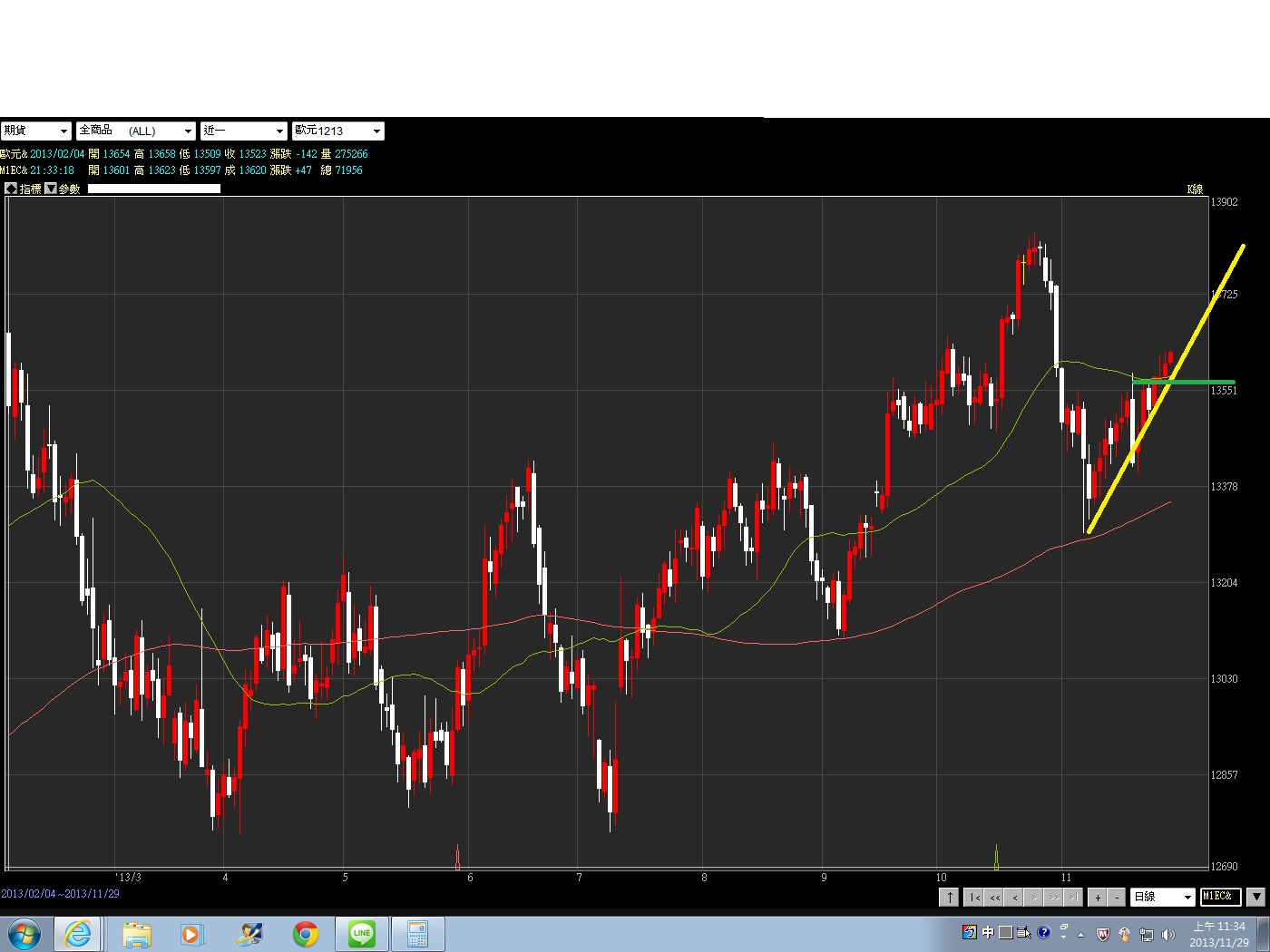Click the diamond icon next to 指標
The width and height of the screenshot is (1270, 952).
11,189
